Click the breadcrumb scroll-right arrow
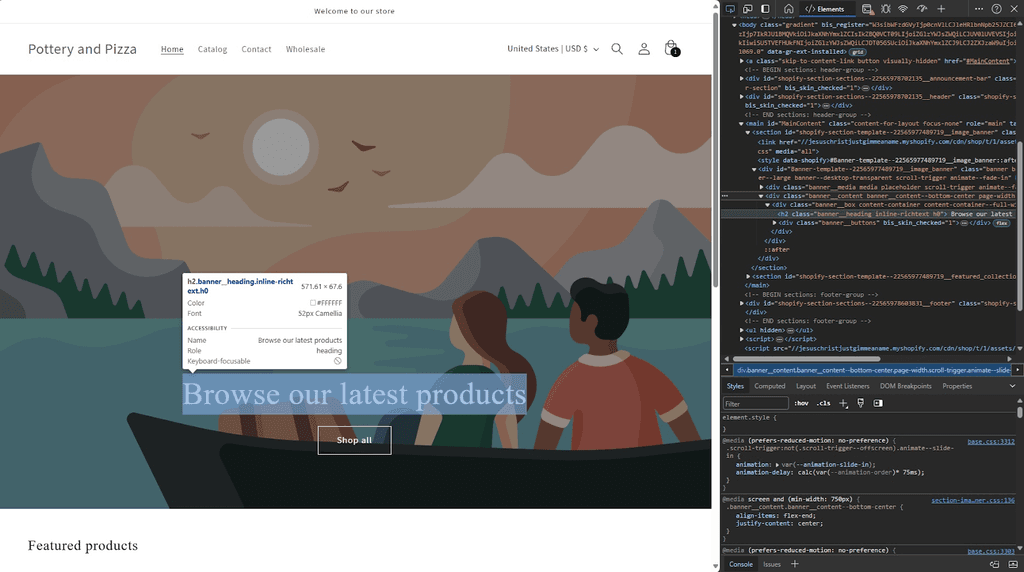The image size is (1024, 572). point(1017,370)
